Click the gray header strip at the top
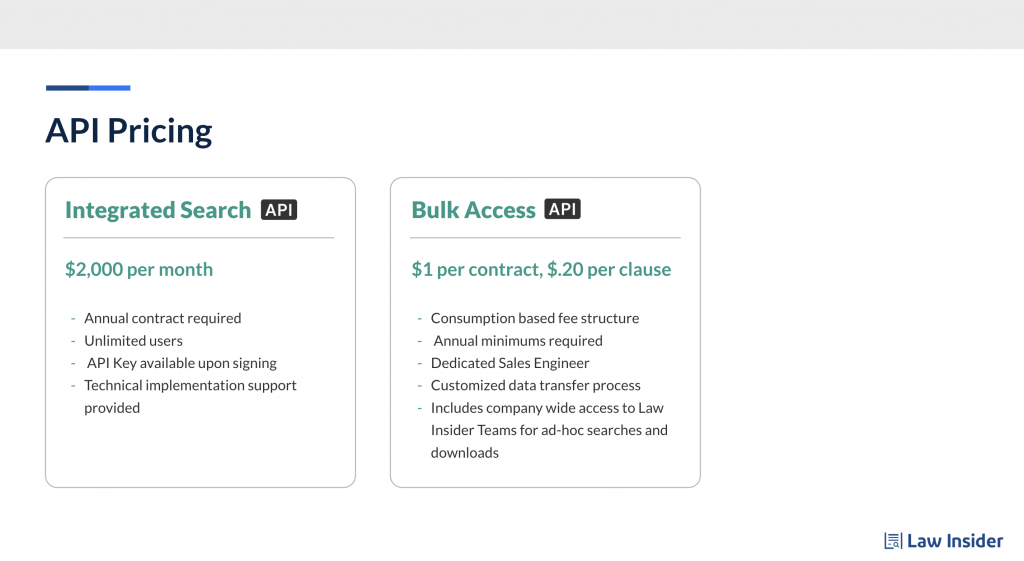The image size is (1024, 561). click(x=512, y=24)
